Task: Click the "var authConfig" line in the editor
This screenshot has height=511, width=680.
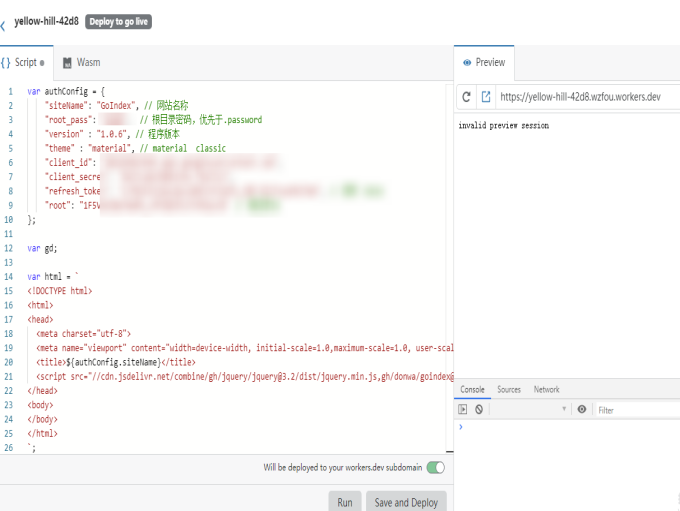Action: coord(66,92)
